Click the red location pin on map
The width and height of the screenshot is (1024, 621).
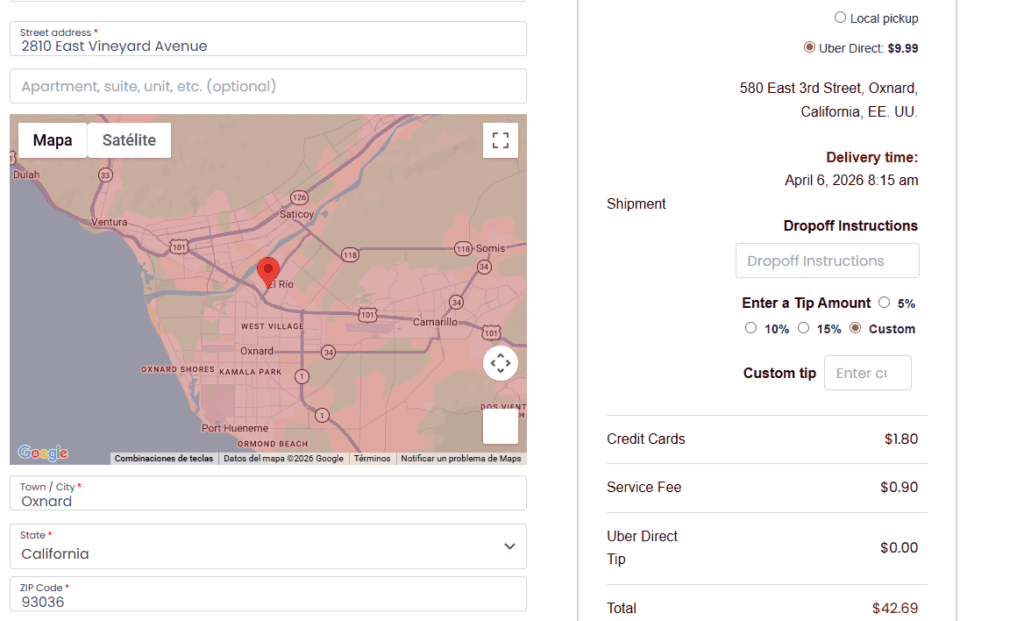click(x=268, y=272)
